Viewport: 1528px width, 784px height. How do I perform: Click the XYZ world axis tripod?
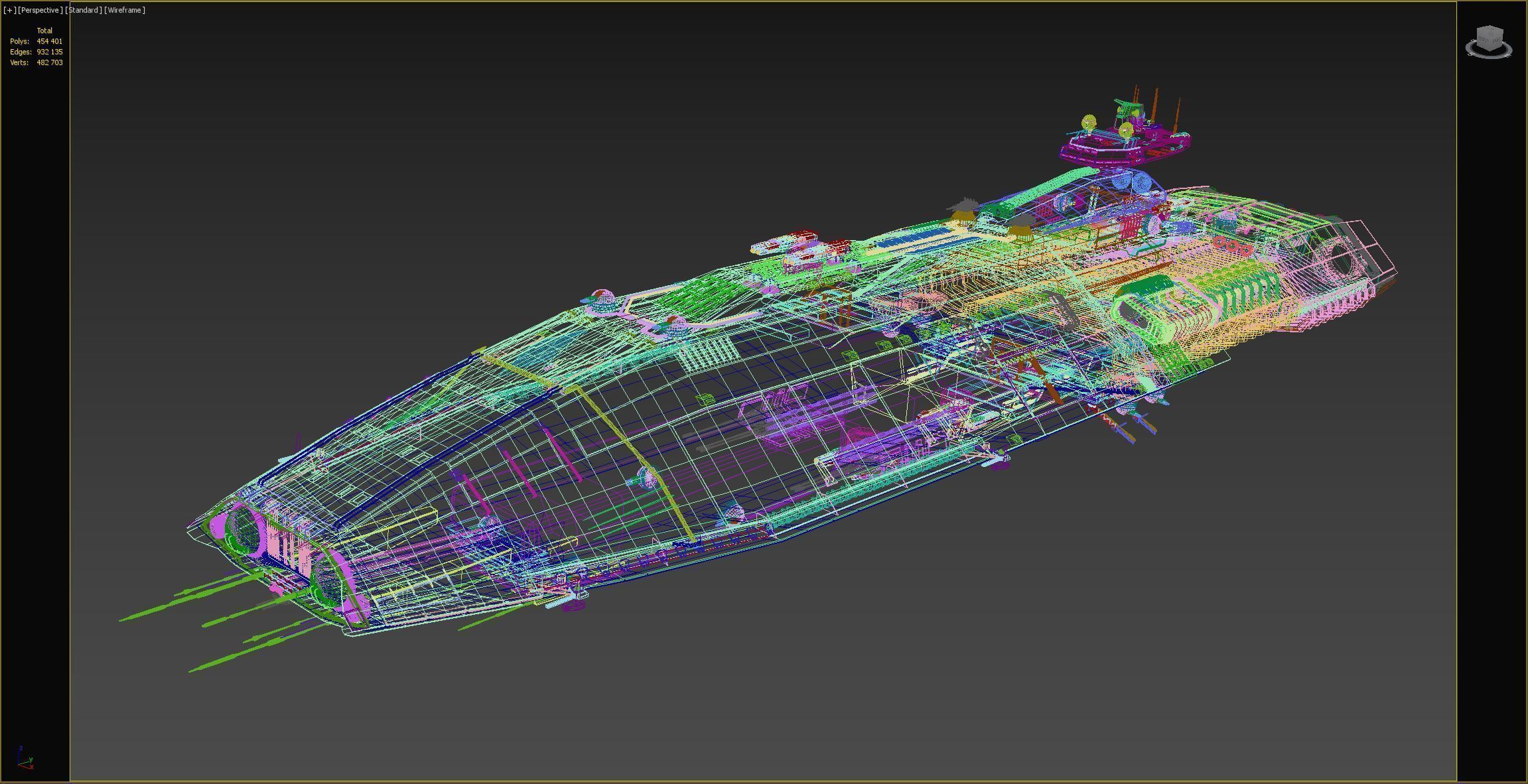[x=25, y=757]
